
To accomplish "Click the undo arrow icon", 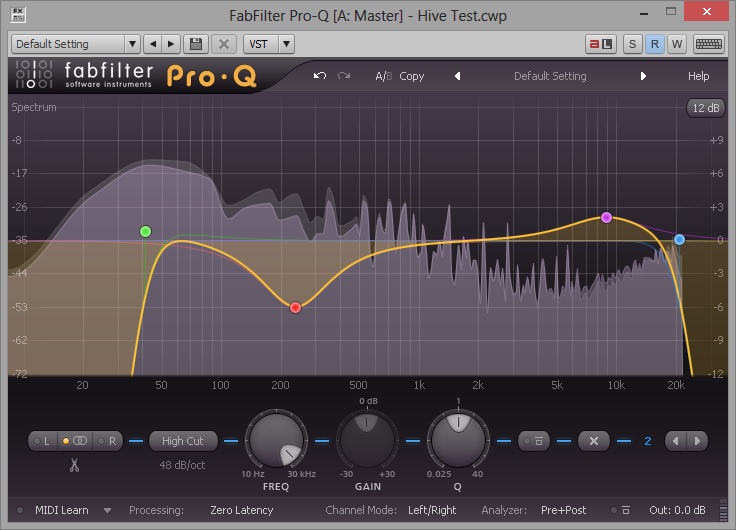I will (x=320, y=76).
